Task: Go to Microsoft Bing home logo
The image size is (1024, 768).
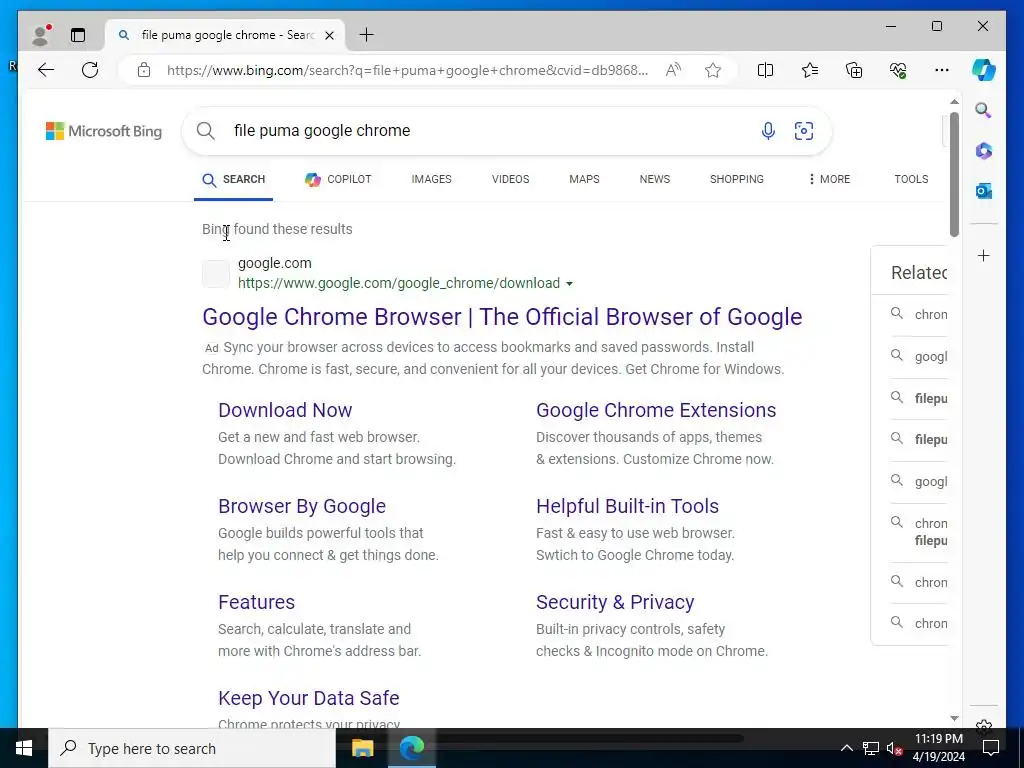Action: 104,131
